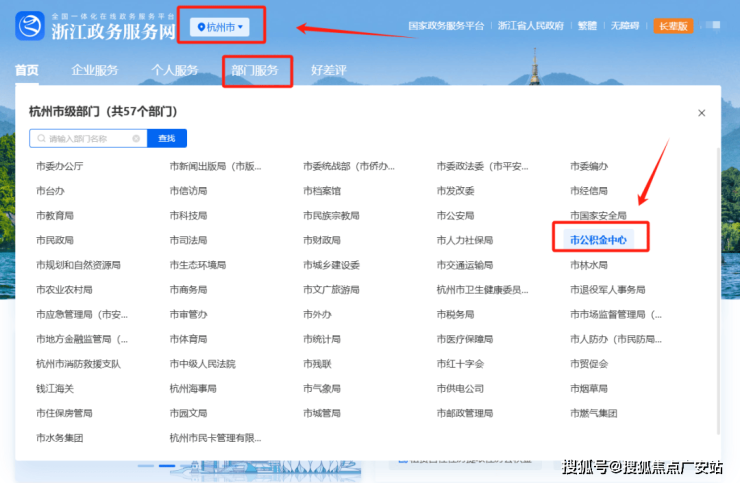Viewport: 740px width, 483px height.
Task: Open 国家政务服务平台 link
Action: click(446, 26)
